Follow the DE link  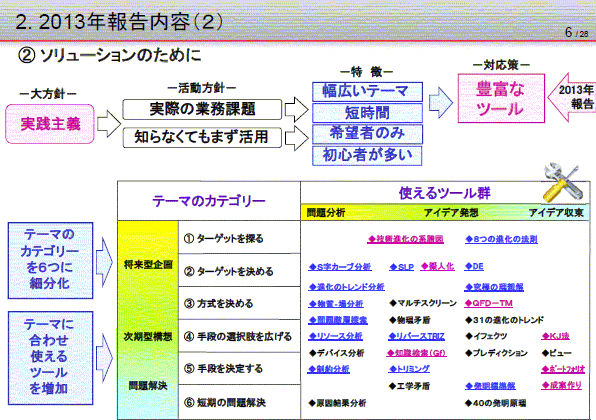click(474, 266)
